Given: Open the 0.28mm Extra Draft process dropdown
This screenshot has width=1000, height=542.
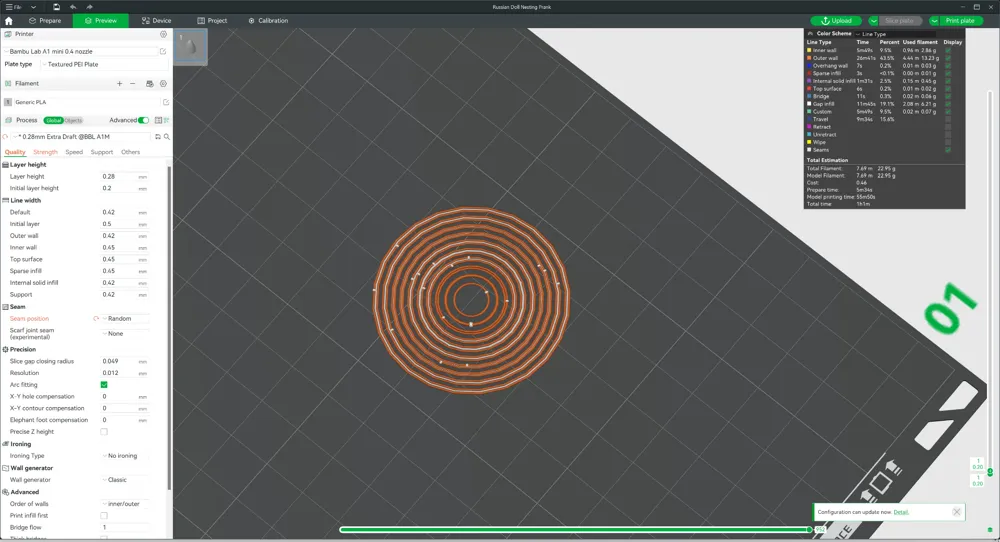Looking at the screenshot, I should tap(82, 136).
